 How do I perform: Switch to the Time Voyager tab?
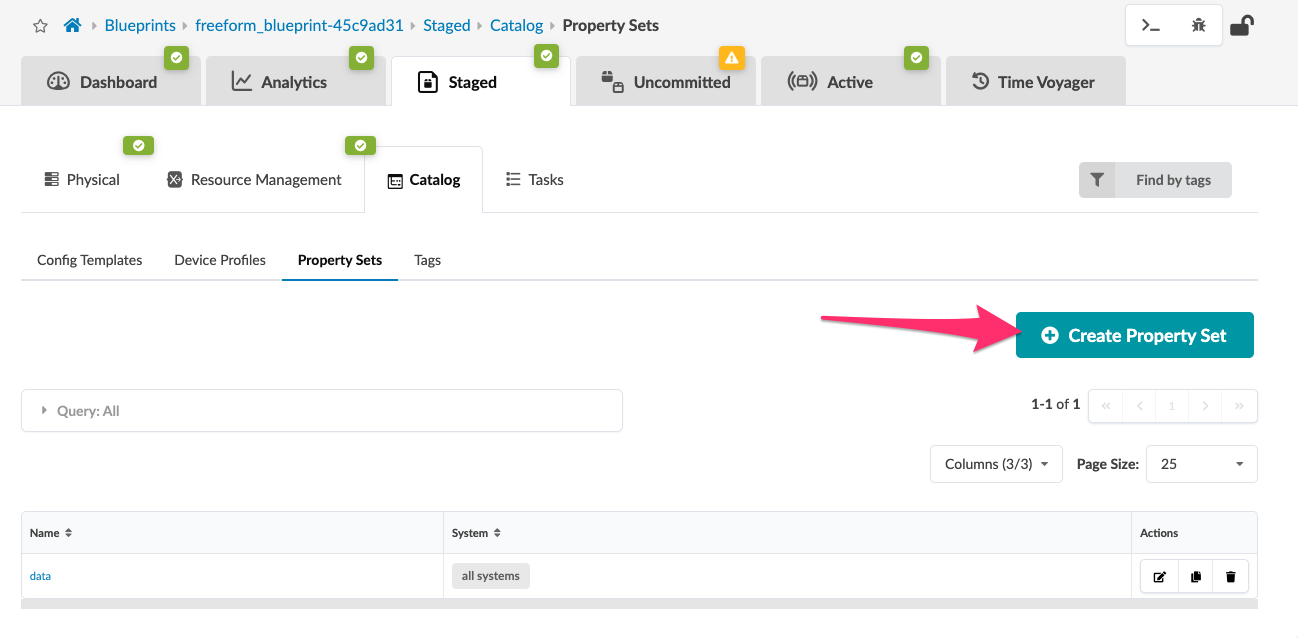tap(1033, 82)
